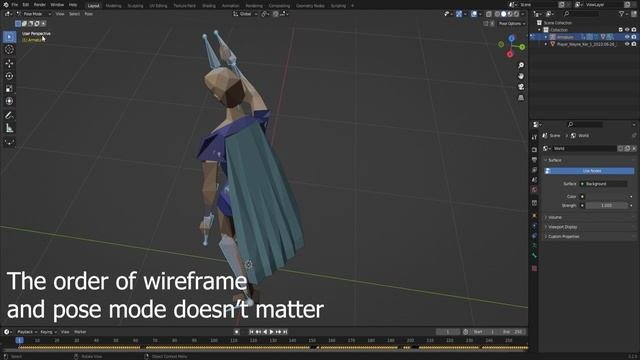Select the Select Box tool
Viewport: 640px width, 360px height.
9,37
